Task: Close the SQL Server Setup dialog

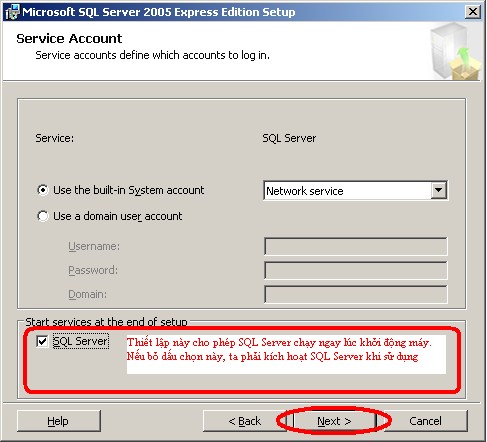Action: tap(473, 12)
